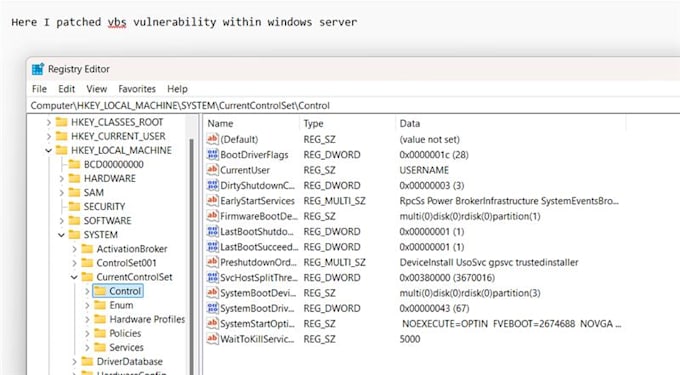Expand the SAM key
Image resolution: width=680 pixels, height=375 pixels.
tap(61, 192)
